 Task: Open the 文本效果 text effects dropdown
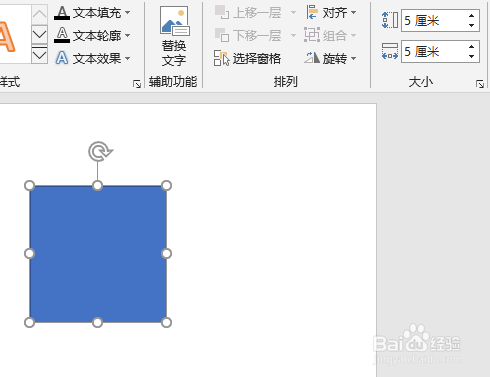coord(92,58)
